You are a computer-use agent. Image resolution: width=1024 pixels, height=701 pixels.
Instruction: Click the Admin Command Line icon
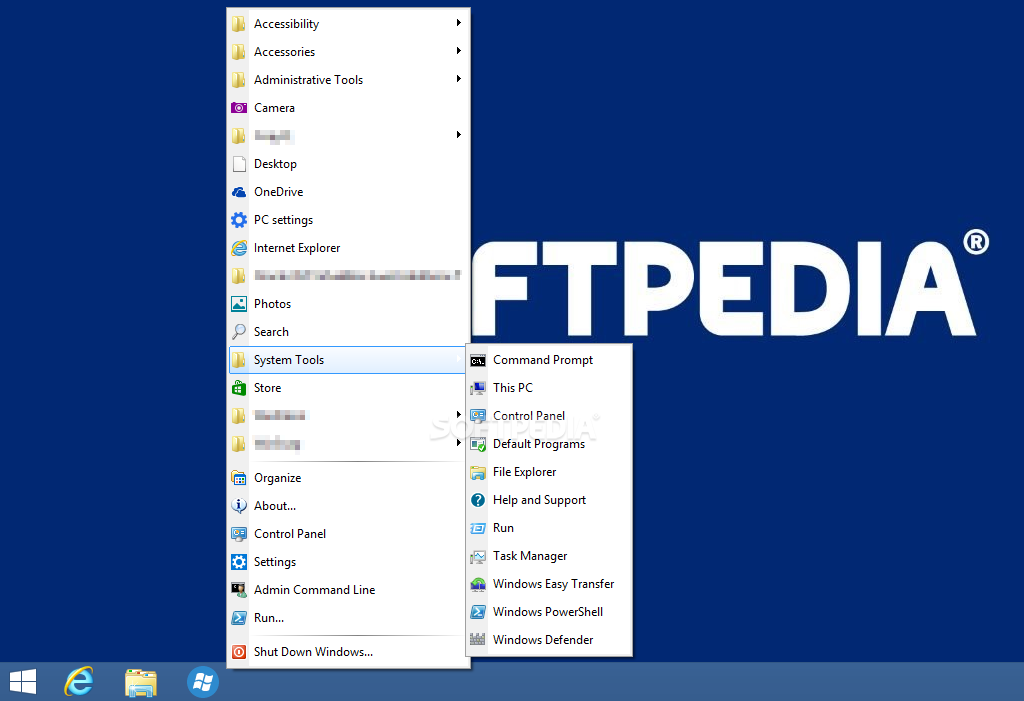pyautogui.click(x=239, y=590)
